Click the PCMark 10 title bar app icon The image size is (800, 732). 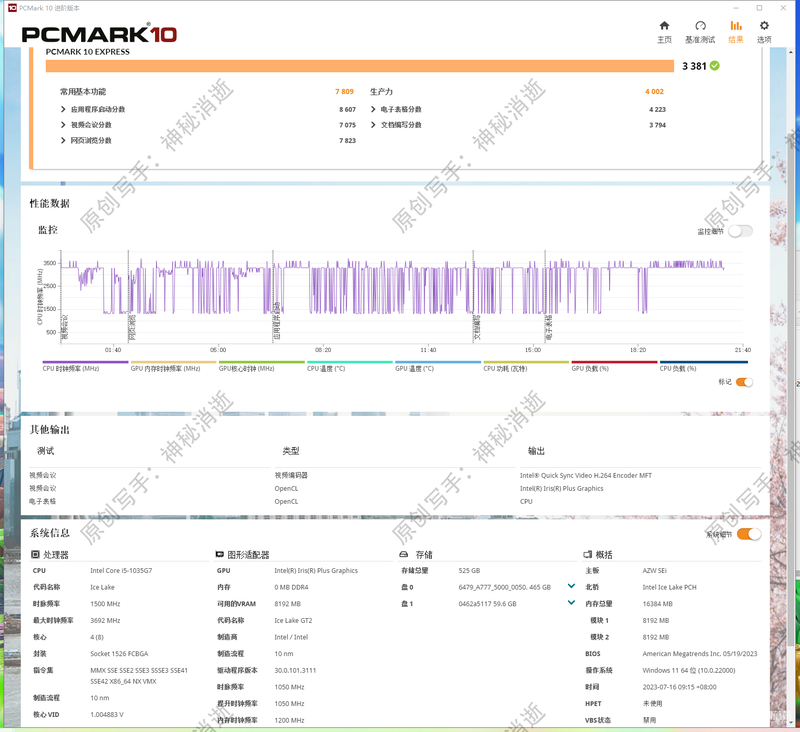[x=12, y=8]
